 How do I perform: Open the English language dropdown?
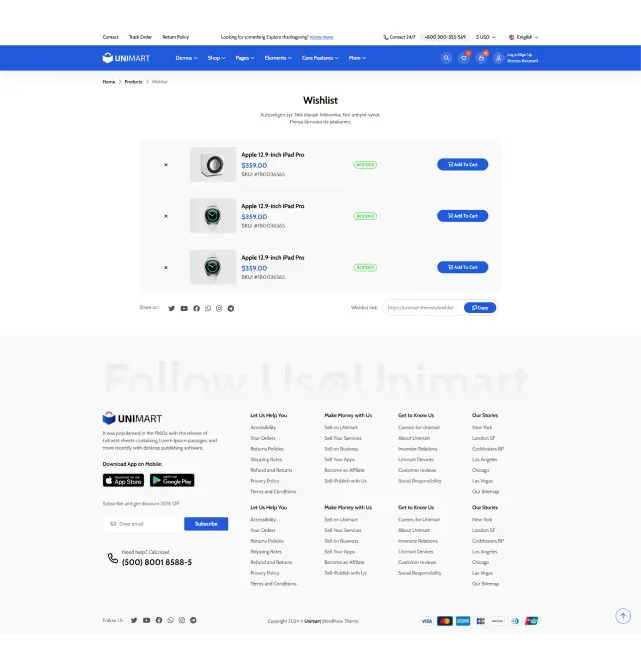tap(523, 37)
